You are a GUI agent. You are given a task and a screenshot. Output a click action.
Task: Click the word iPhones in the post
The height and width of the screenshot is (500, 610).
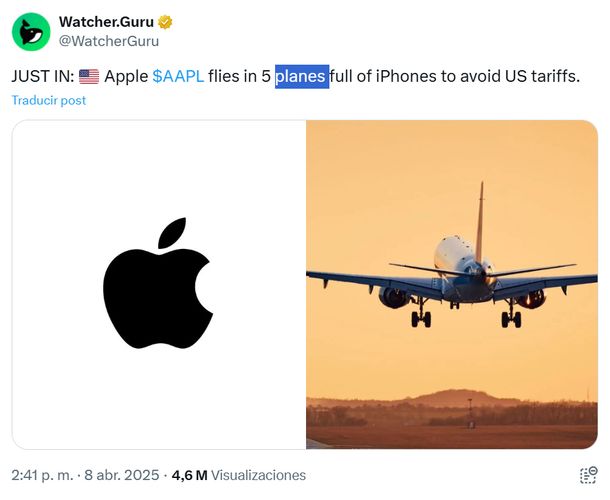point(406,76)
